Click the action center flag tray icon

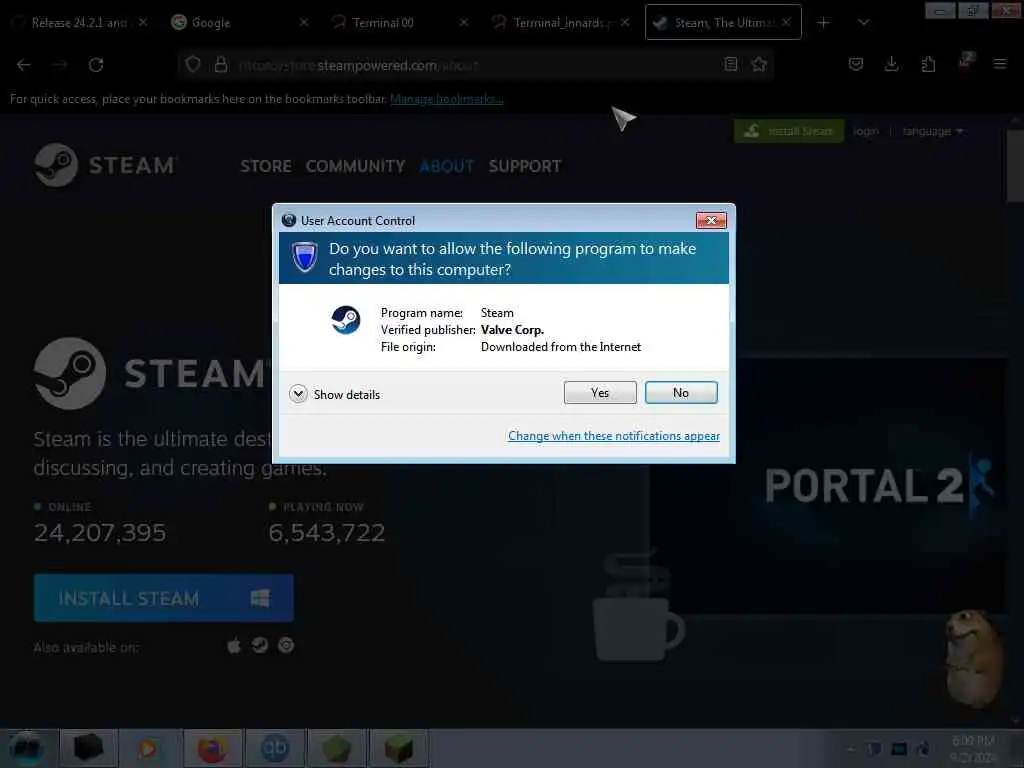point(874,748)
